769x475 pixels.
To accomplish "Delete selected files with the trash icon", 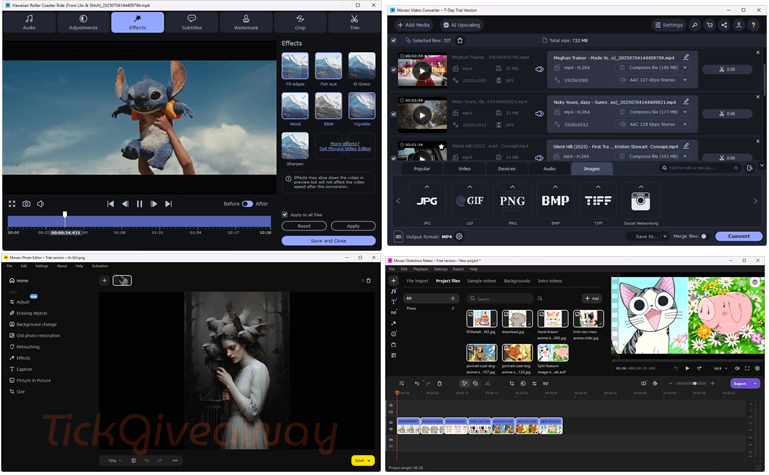I will tap(460, 40).
